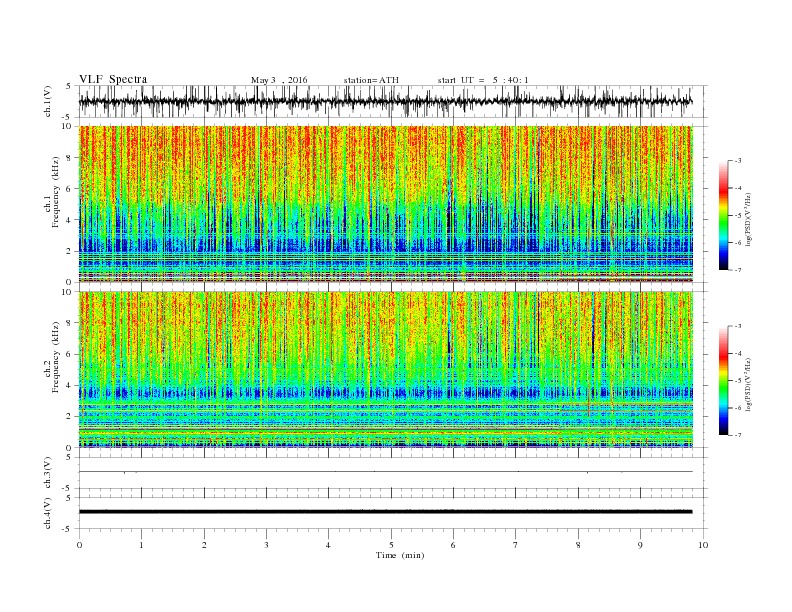
Task: Click the "2" tick on the Time axis
Action: click(204, 545)
